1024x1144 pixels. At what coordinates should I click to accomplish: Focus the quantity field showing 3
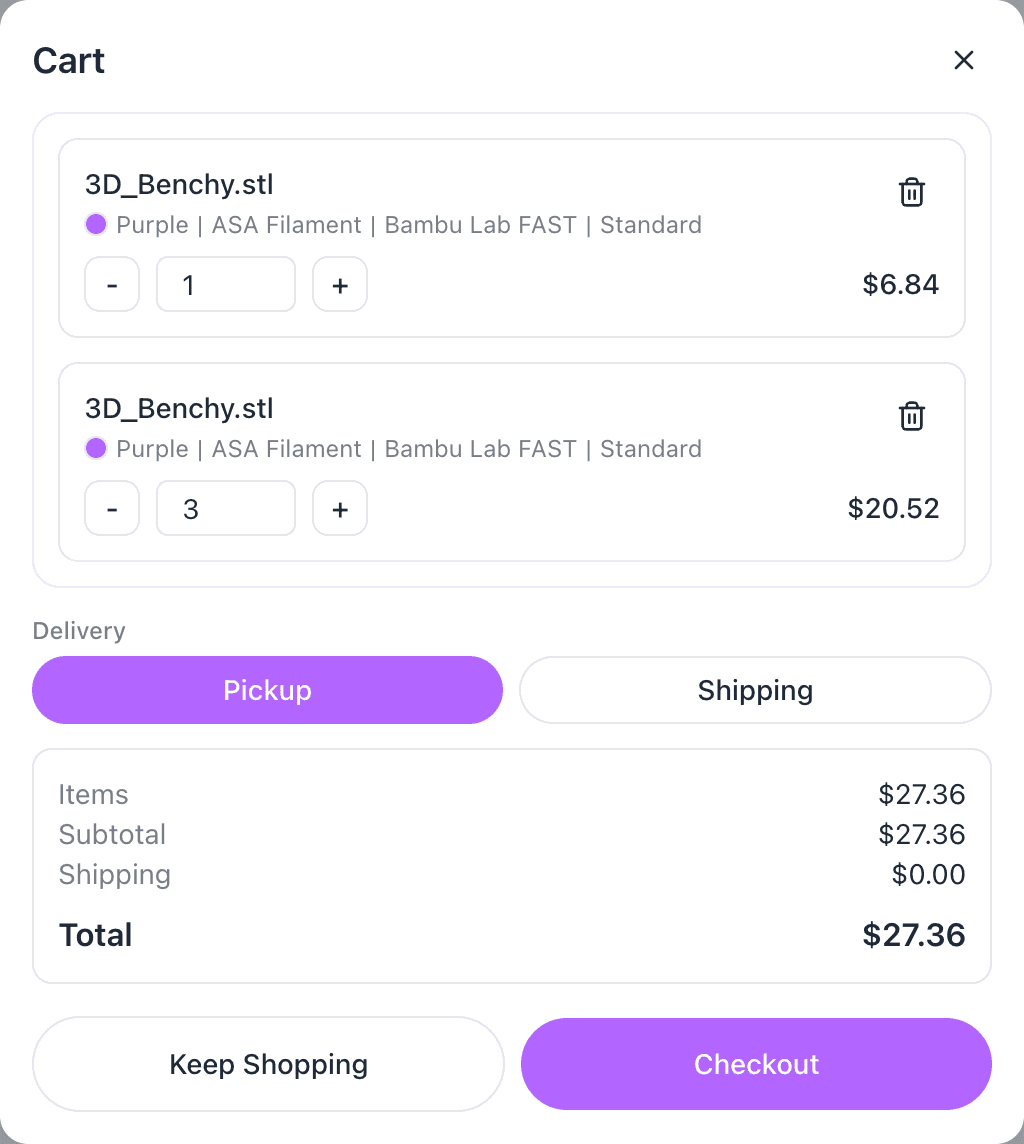click(226, 509)
